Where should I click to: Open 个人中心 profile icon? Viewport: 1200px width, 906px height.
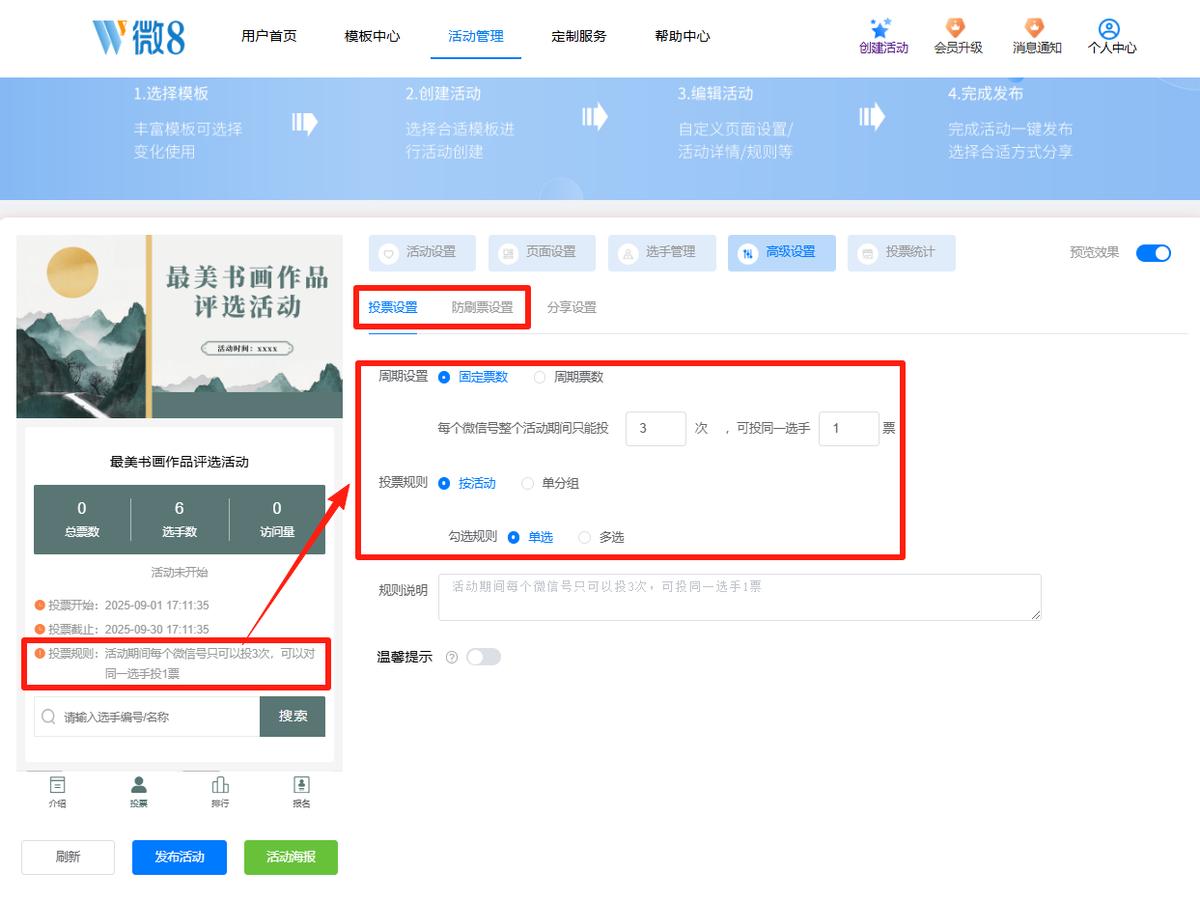(1109, 28)
